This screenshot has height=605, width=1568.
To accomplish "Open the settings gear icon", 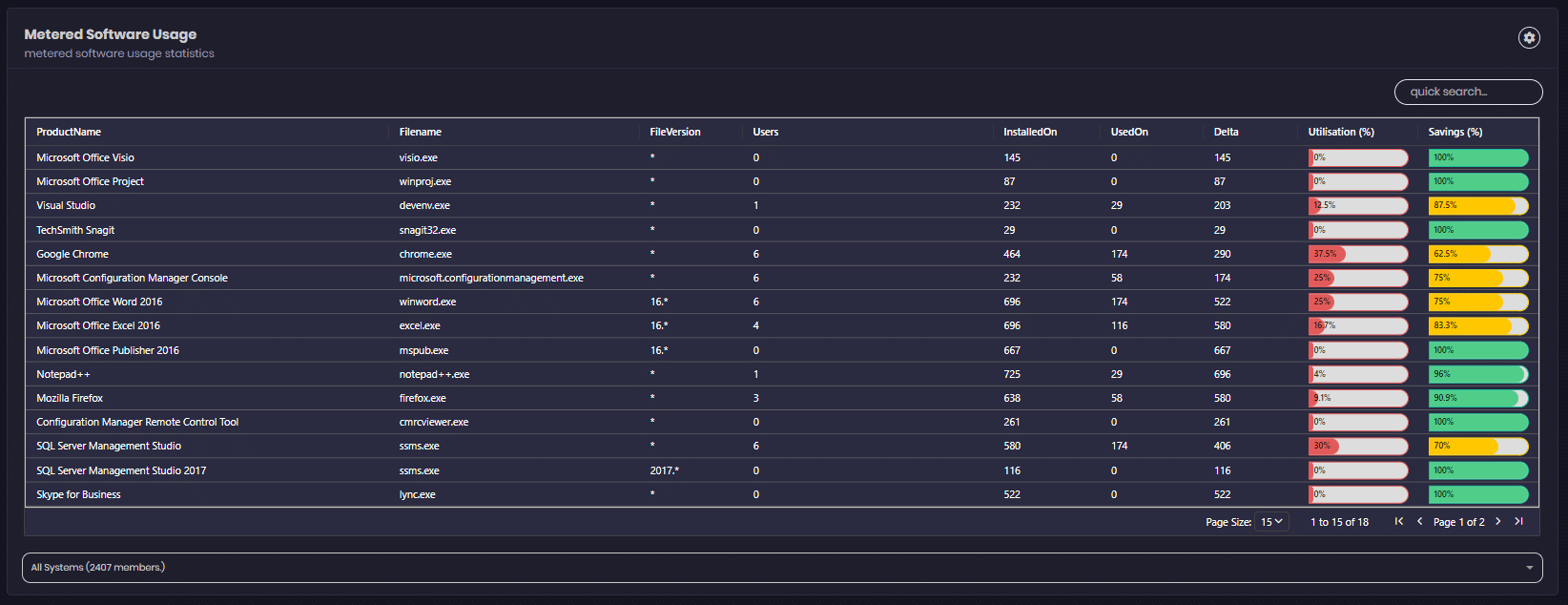I will click(1529, 37).
